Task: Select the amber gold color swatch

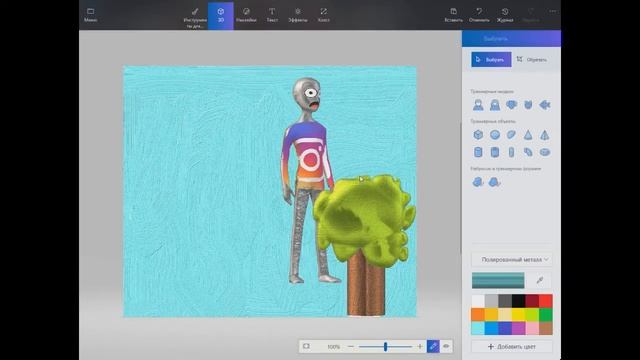Action: tap(491, 315)
